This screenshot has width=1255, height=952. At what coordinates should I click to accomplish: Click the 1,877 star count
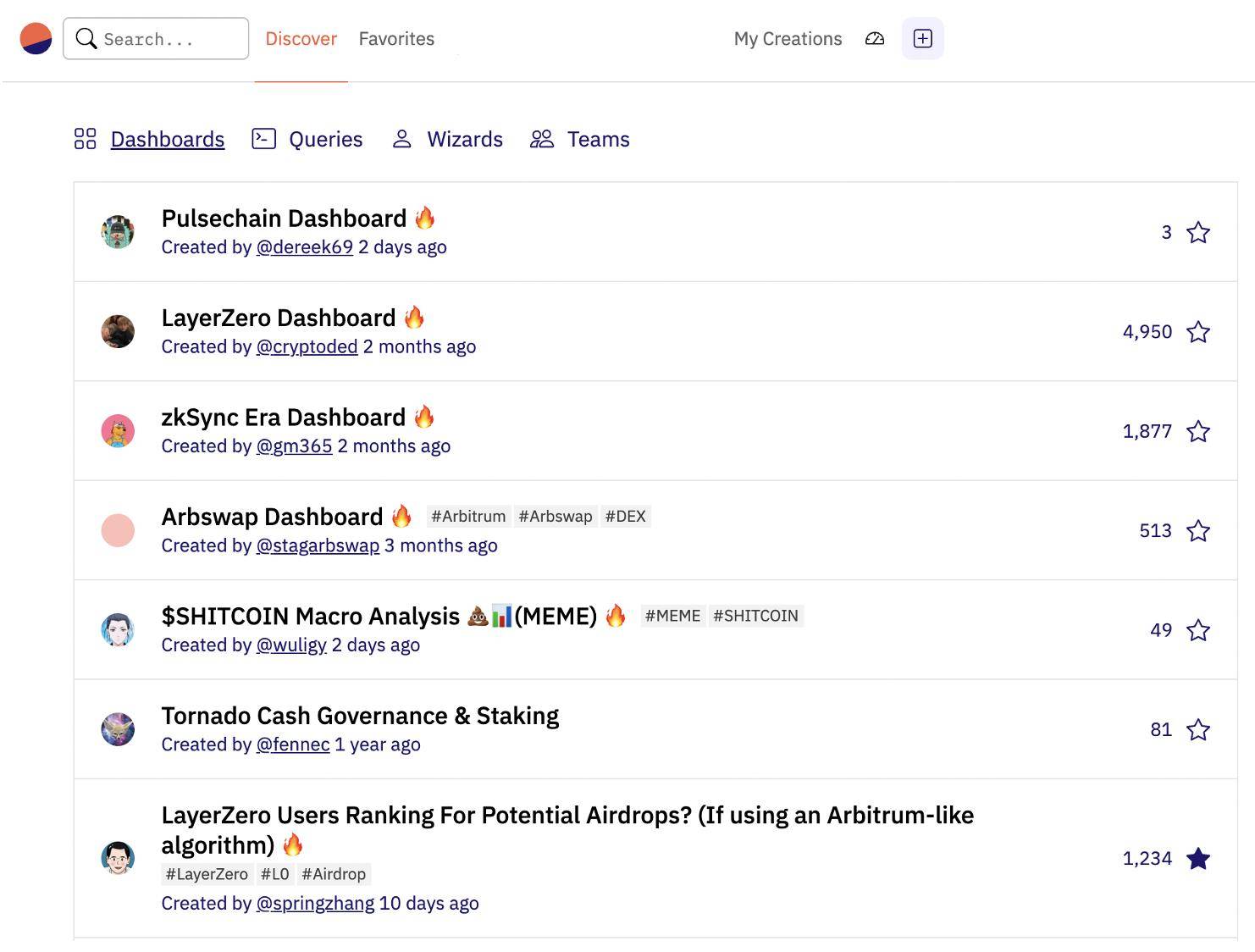(x=1147, y=431)
